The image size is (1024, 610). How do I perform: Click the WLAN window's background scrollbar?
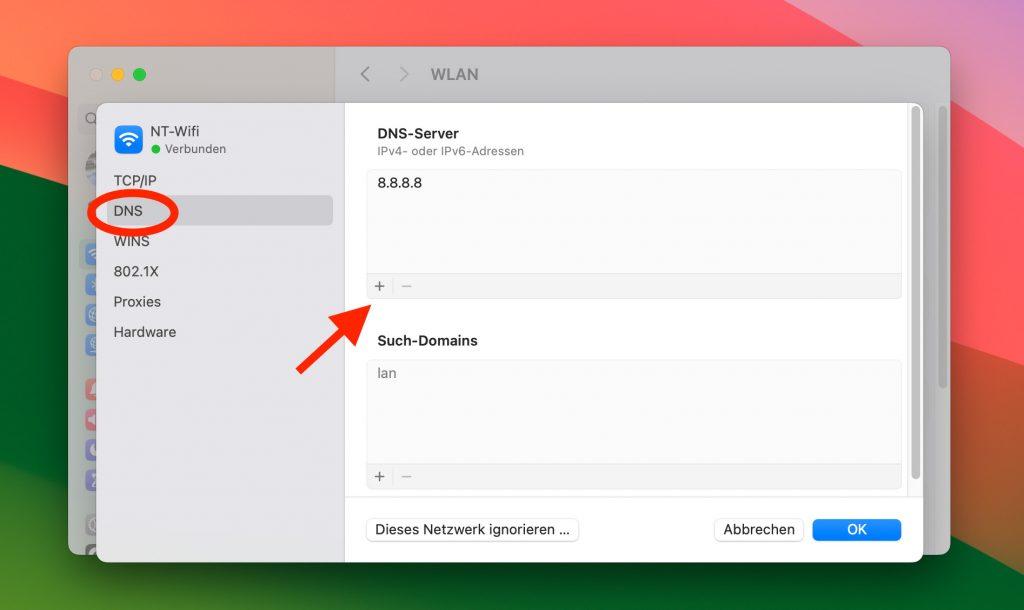942,248
